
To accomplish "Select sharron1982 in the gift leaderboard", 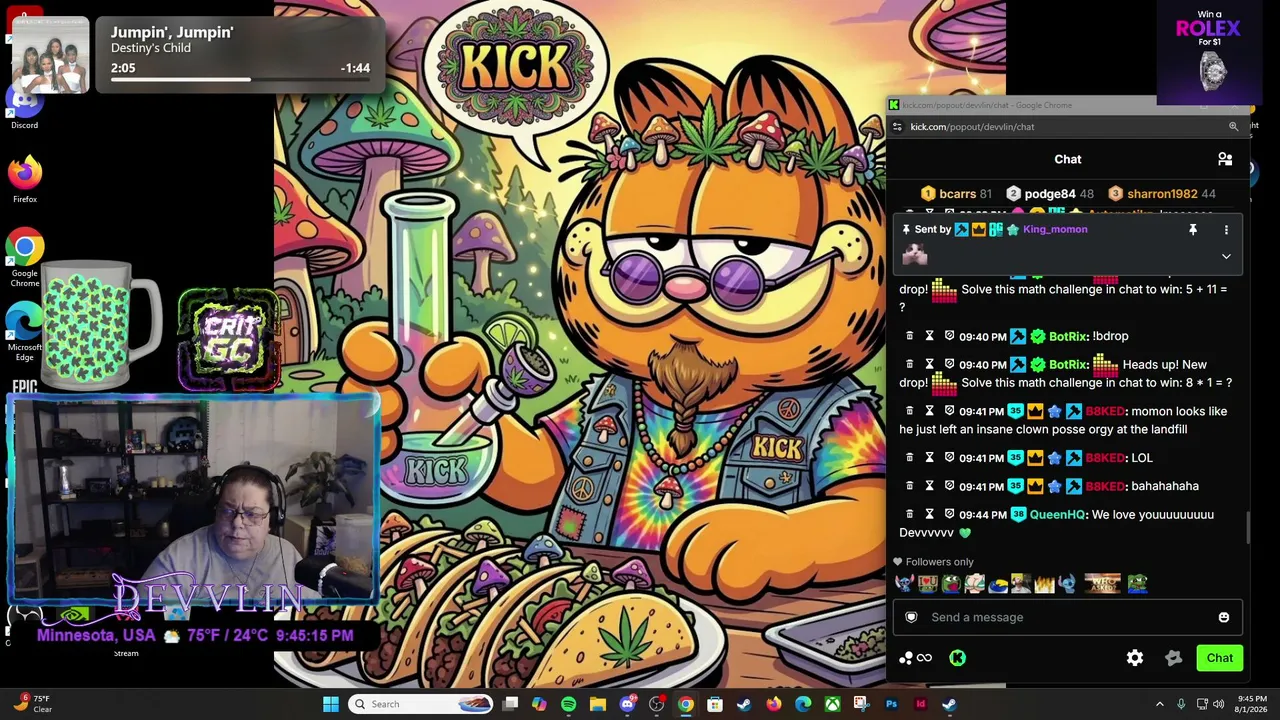I will click(x=1162, y=194).
